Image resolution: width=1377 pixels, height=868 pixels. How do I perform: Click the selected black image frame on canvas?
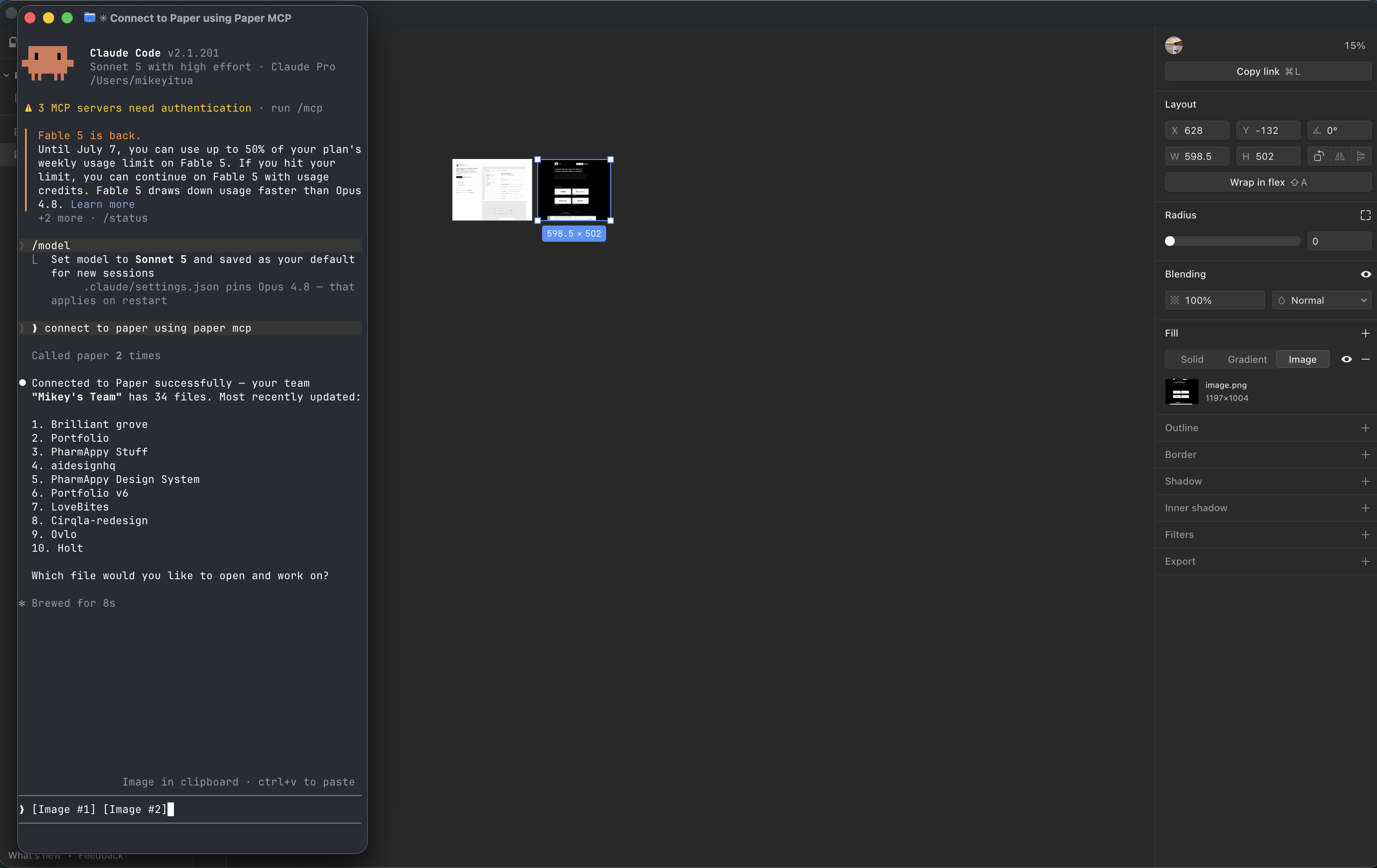pyautogui.click(x=574, y=190)
